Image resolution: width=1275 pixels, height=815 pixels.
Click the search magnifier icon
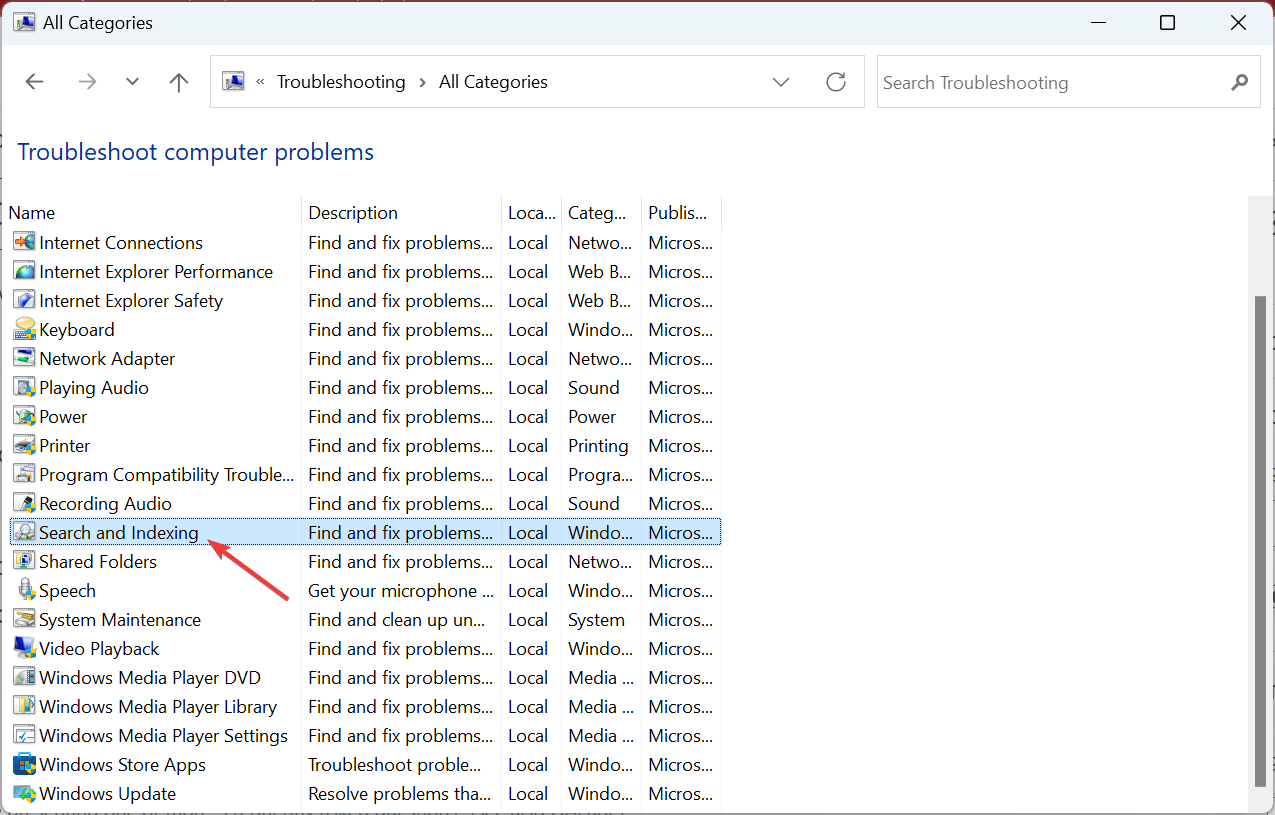tap(1240, 82)
